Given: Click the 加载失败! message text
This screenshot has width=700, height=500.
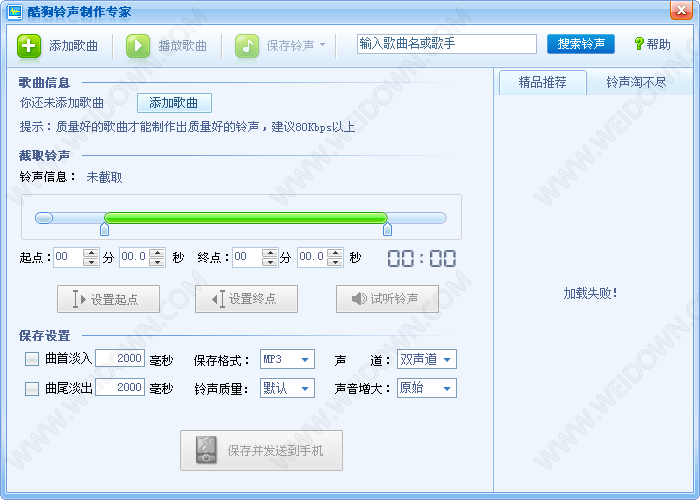Looking at the screenshot, I should (x=590, y=293).
